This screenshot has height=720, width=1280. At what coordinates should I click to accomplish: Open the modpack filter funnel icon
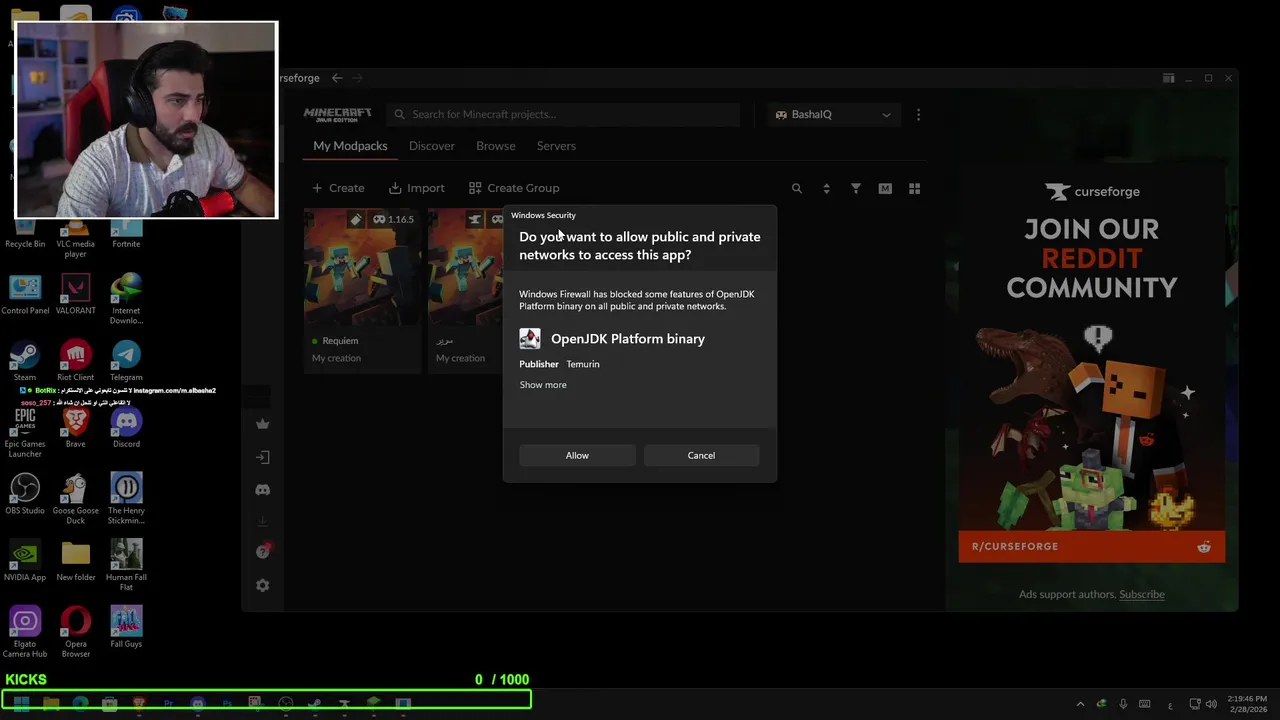pos(856,188)
